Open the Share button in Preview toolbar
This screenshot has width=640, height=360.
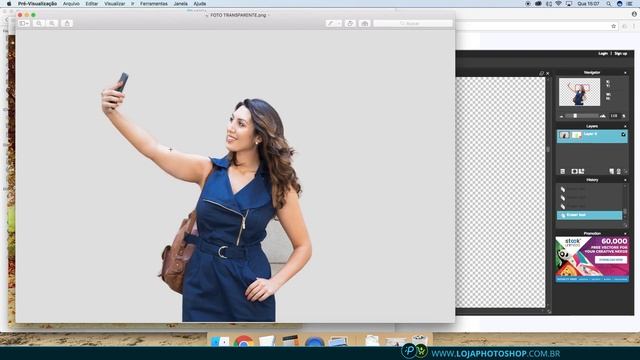pyautogui.click(x=67, y=24)
